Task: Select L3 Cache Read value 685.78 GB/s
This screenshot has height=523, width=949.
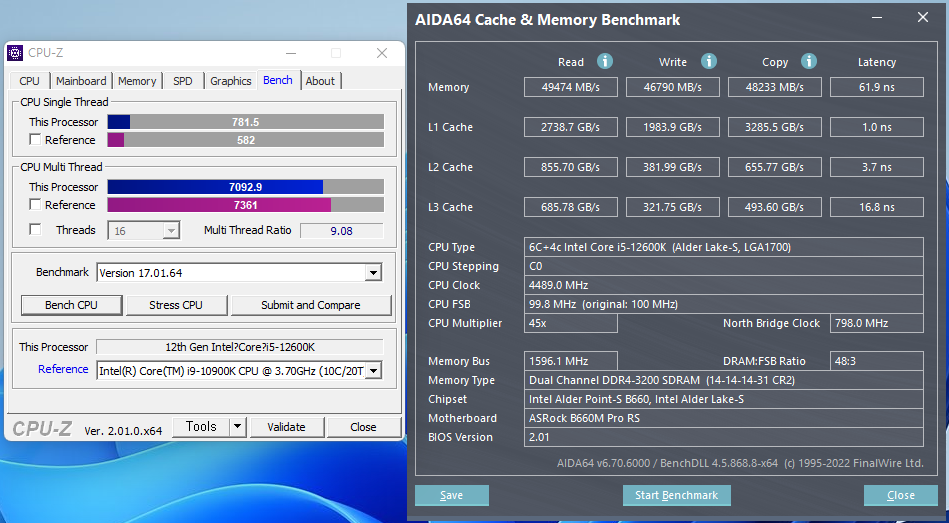Action: [x=571, y=207]
